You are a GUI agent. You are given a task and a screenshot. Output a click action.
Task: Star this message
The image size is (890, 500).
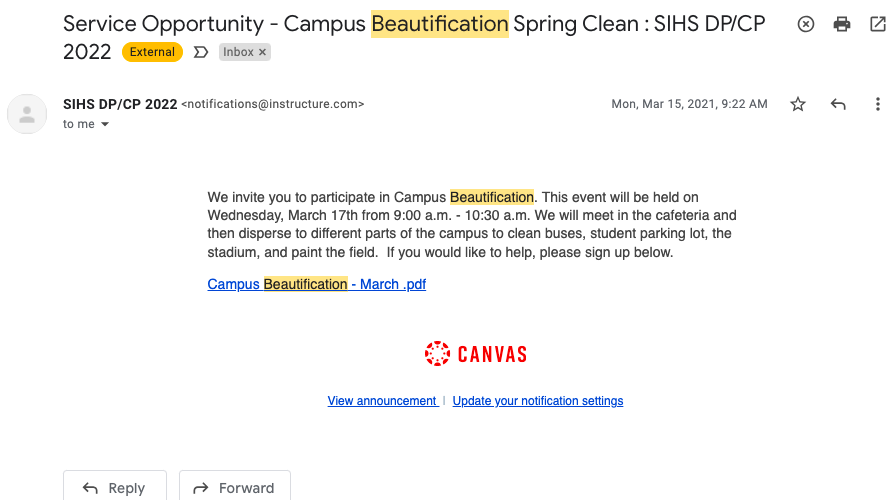click(798, 104)
